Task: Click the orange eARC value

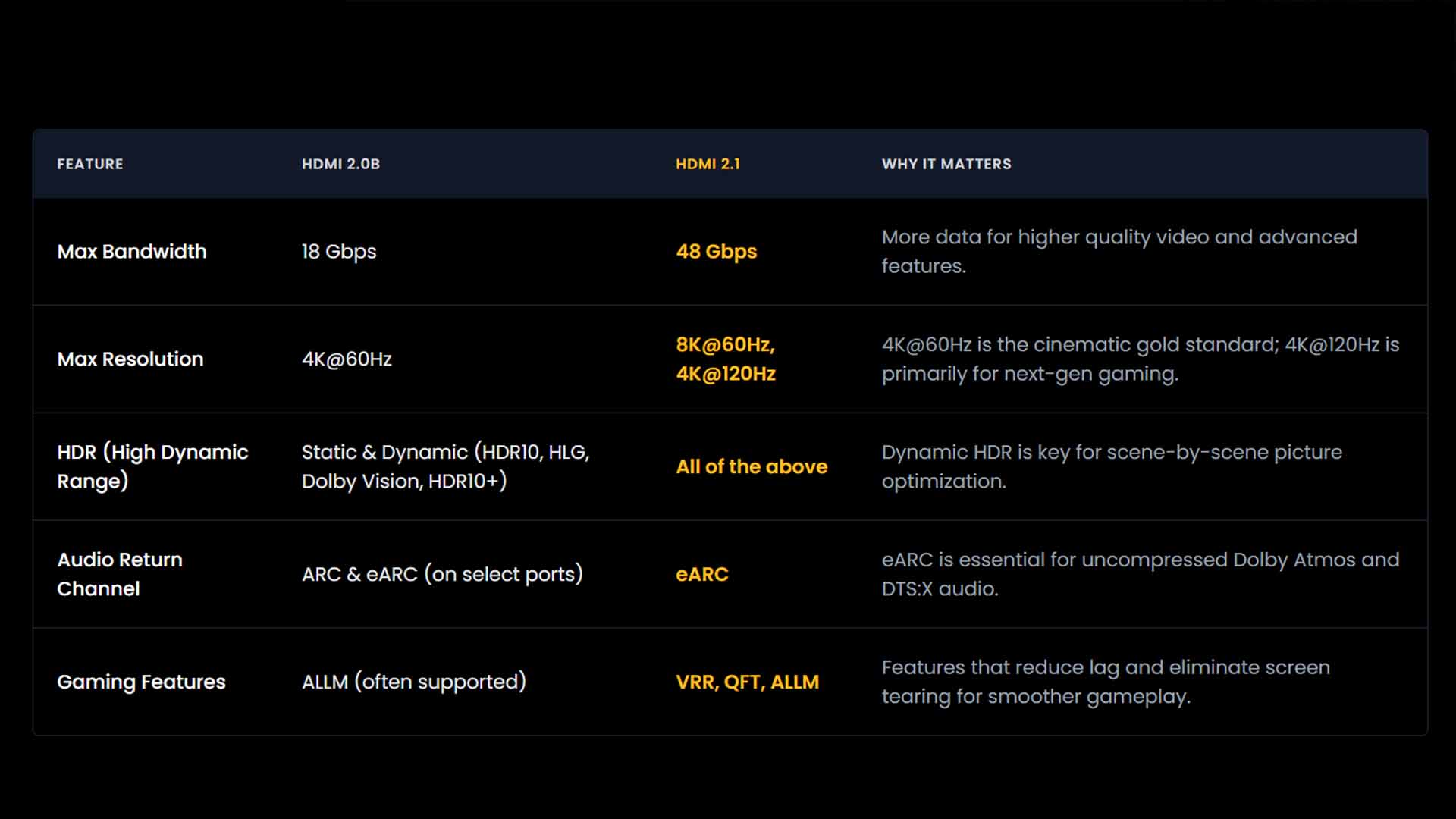Action: point(701,575)
